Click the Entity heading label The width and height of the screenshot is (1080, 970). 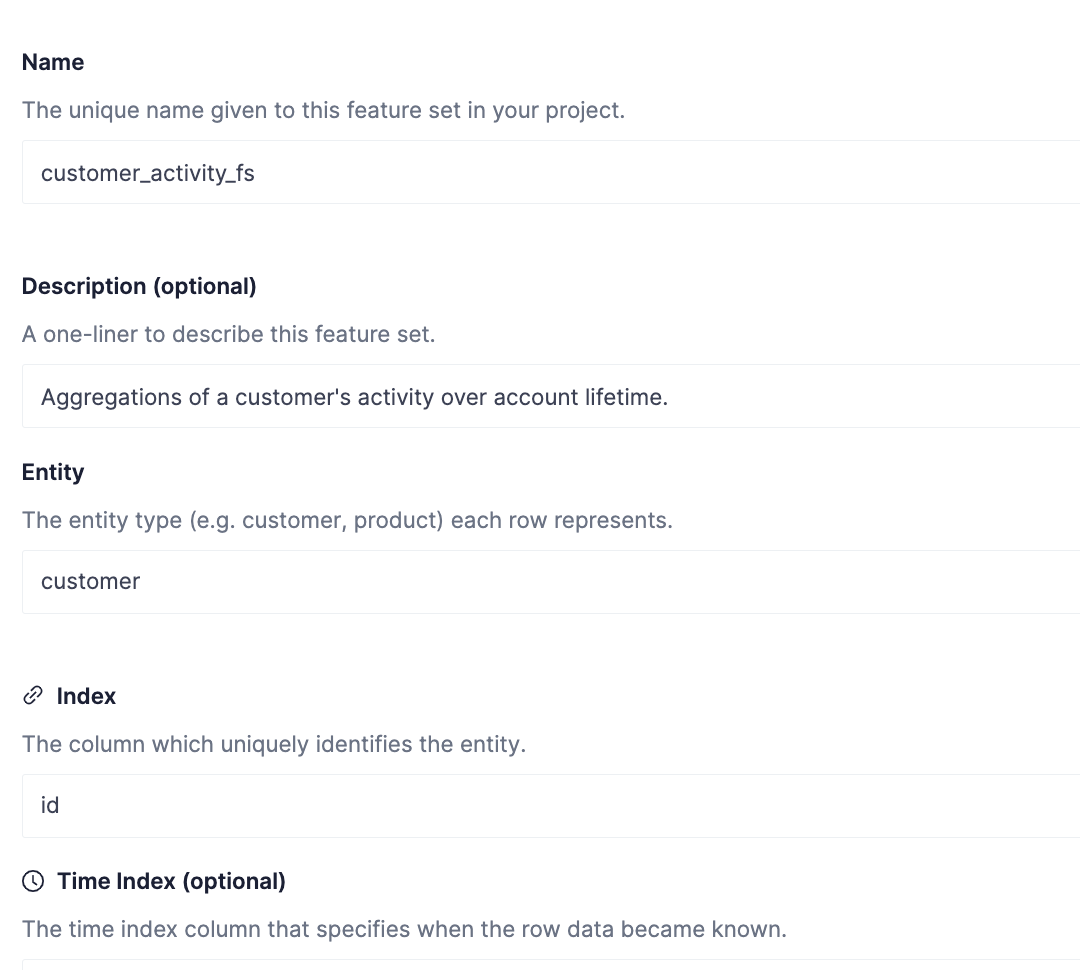click(x=53, y=472)
